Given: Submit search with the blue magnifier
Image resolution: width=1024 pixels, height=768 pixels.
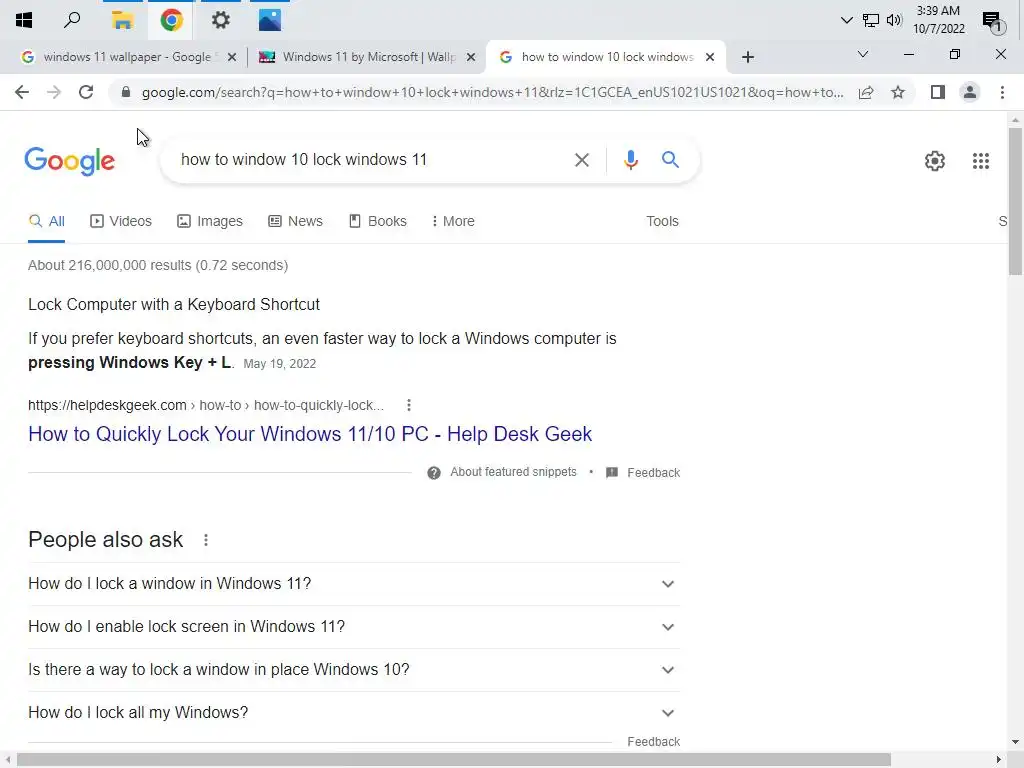Looking at the screenshot, I should pos(670,159).
